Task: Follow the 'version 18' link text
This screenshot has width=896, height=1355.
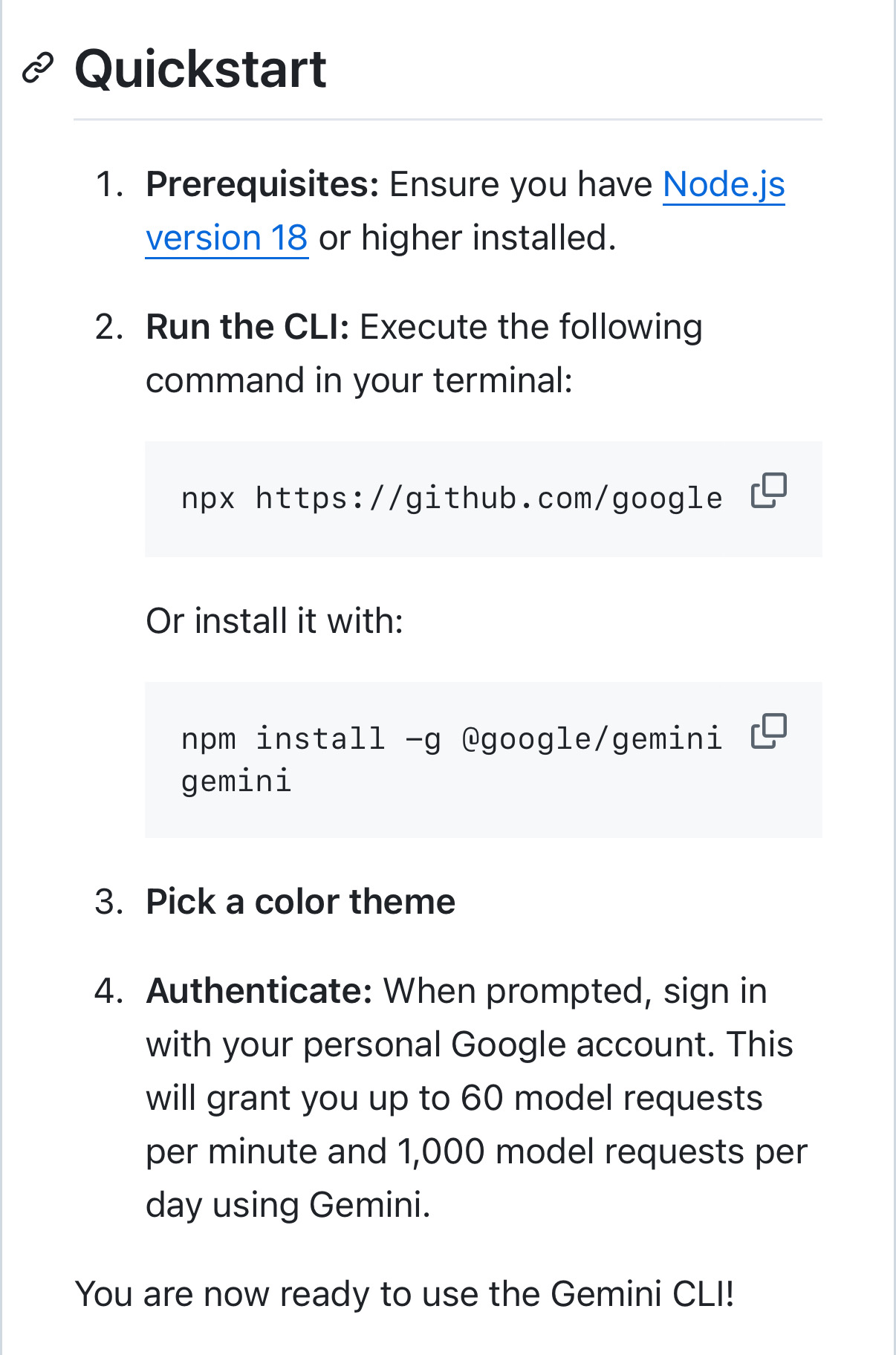Action: [x=227, y=238]
